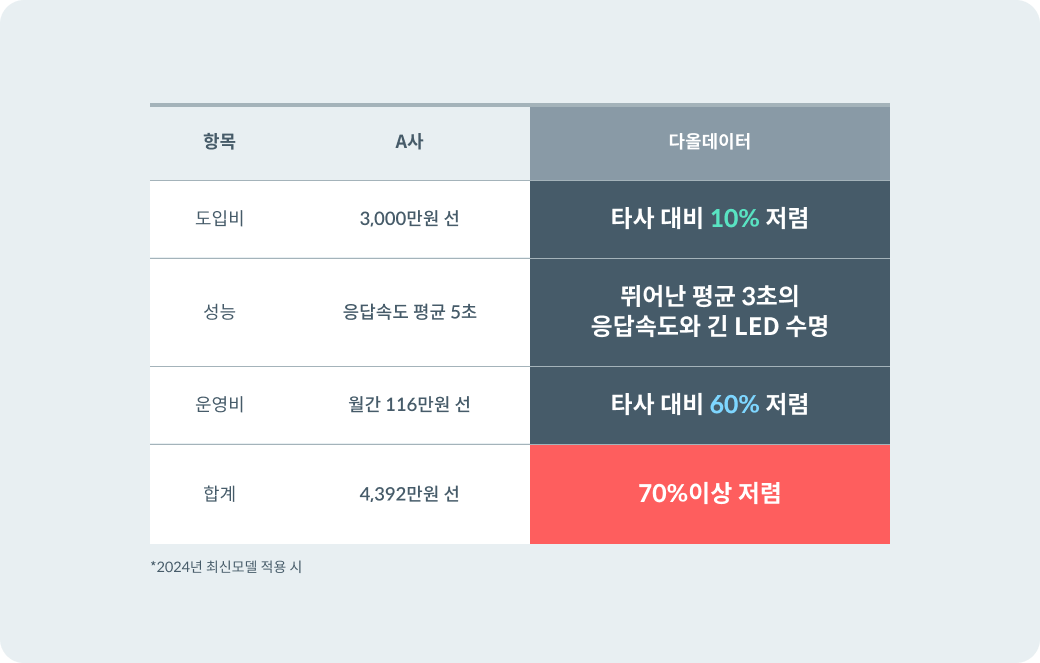
Task: Click the 타사 대비 60% 저렴 cell
Action: (709, 405)
